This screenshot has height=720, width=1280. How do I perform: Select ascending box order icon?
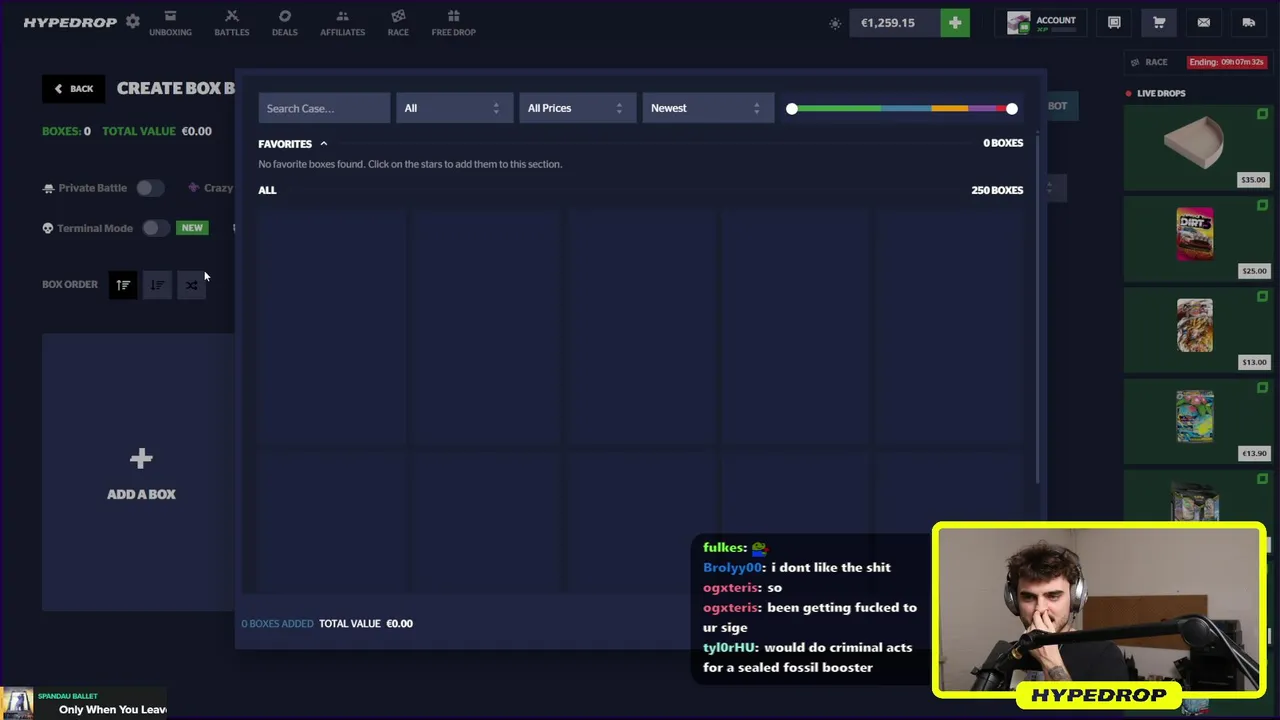click(x=123, y=285)
